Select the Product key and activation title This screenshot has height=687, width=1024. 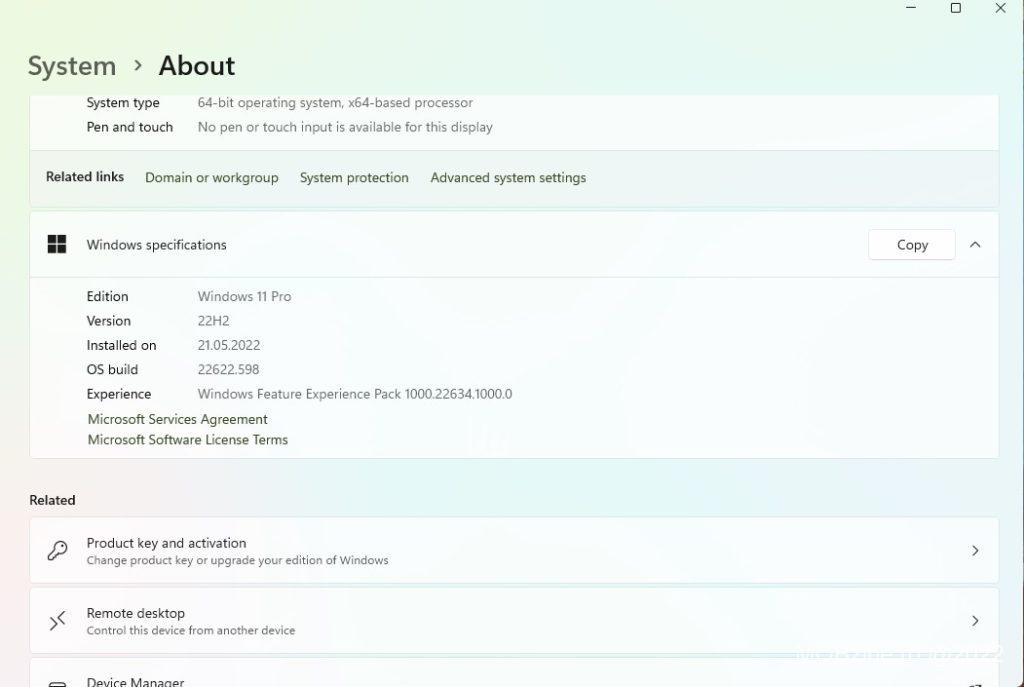click(166, 543)
